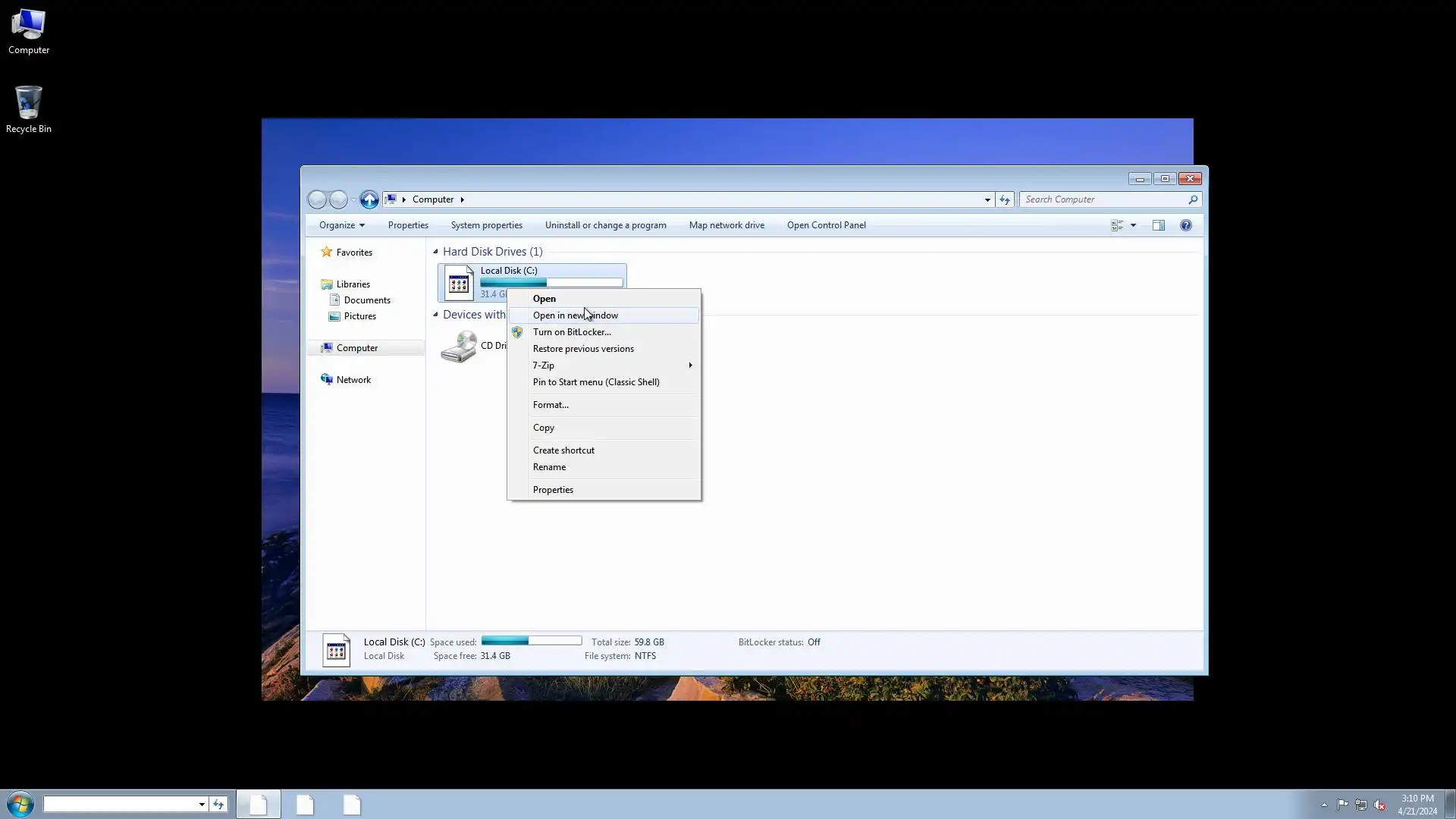The width and height of the screenshot is (1456, 819).
Task: Collapse the Hard Disk Drives group
Action: pos(435,252)
